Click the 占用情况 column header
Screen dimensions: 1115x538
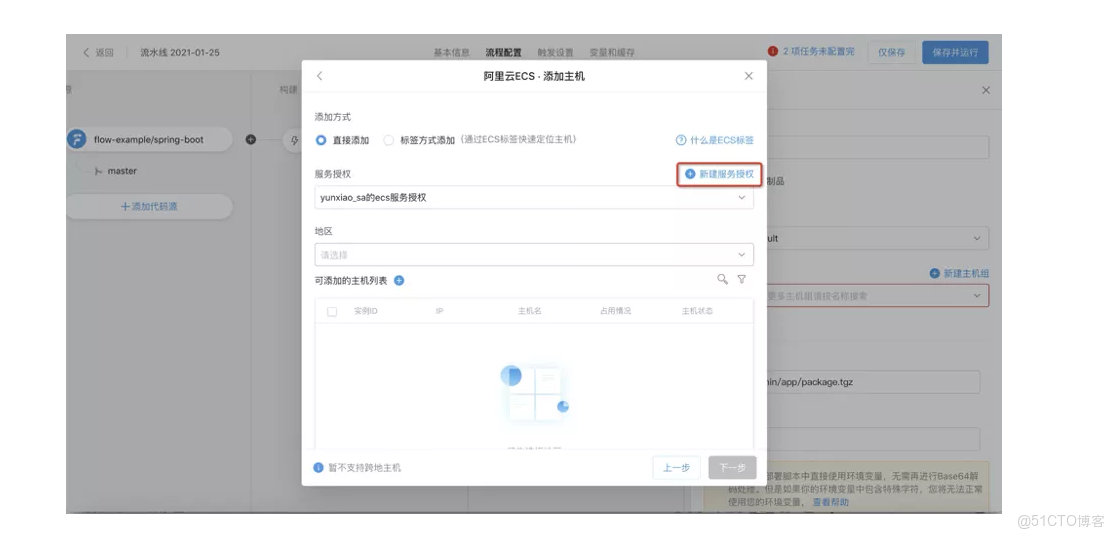(615, 311)
